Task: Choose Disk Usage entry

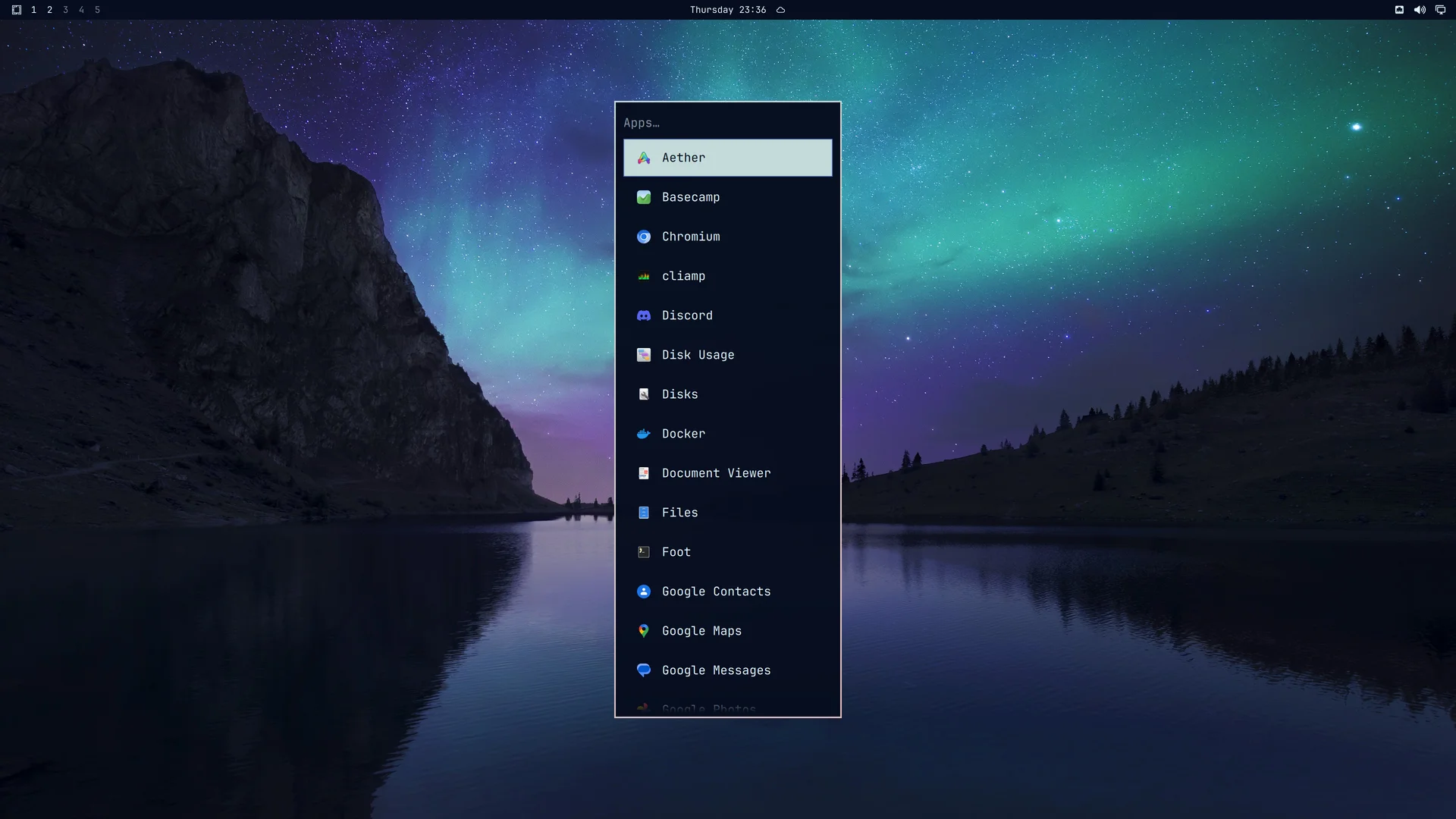Action: [727, 355]
